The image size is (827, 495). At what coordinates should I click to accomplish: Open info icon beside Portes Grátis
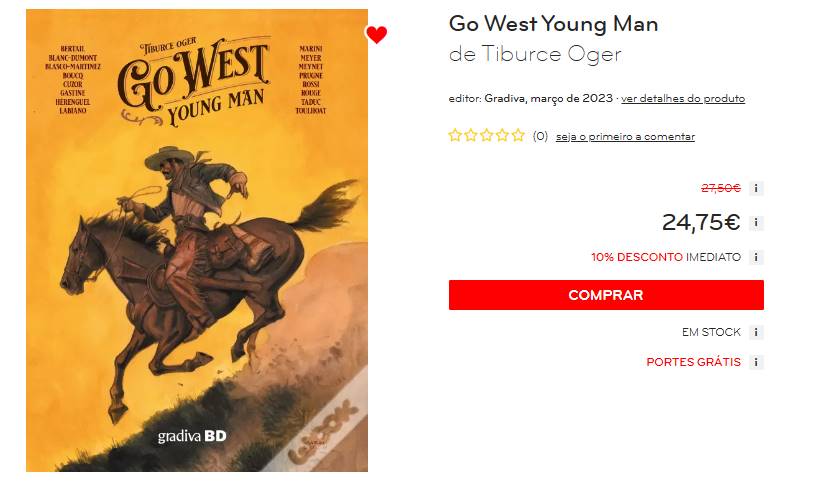(x=756, y=362)
